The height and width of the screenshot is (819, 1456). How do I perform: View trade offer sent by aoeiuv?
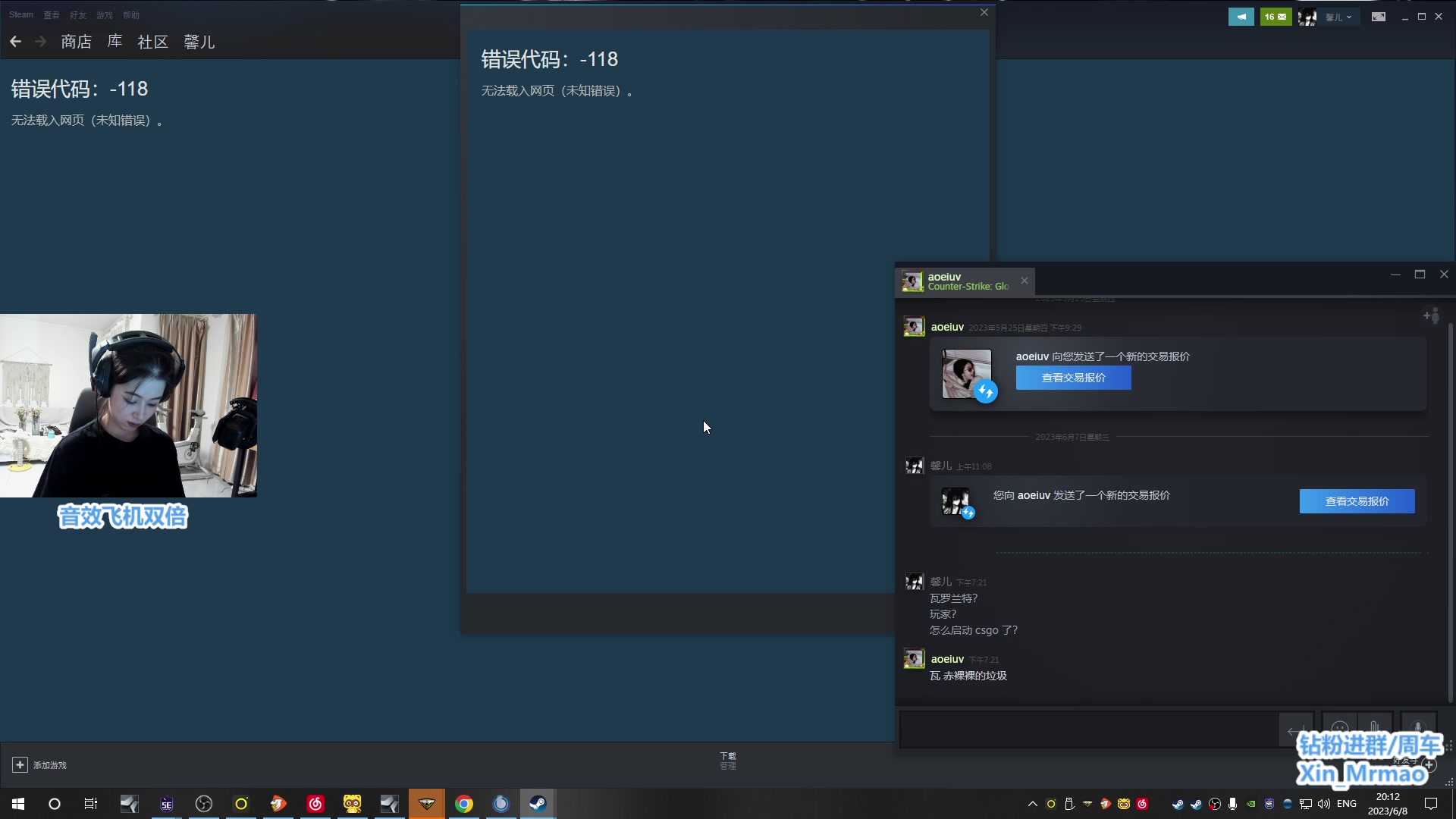pos(1073,378)
